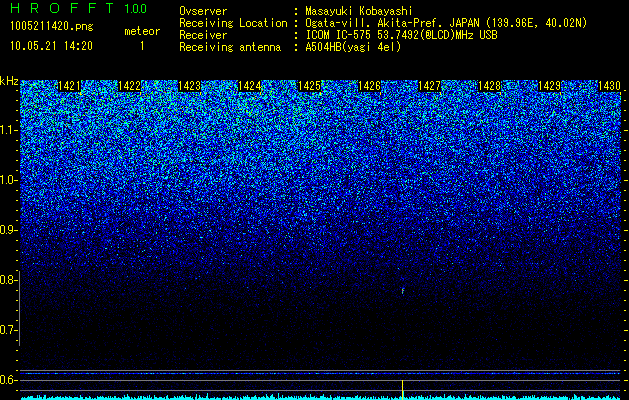Click the meteor echo spot near 0.78 kHz

coord(403,291)
